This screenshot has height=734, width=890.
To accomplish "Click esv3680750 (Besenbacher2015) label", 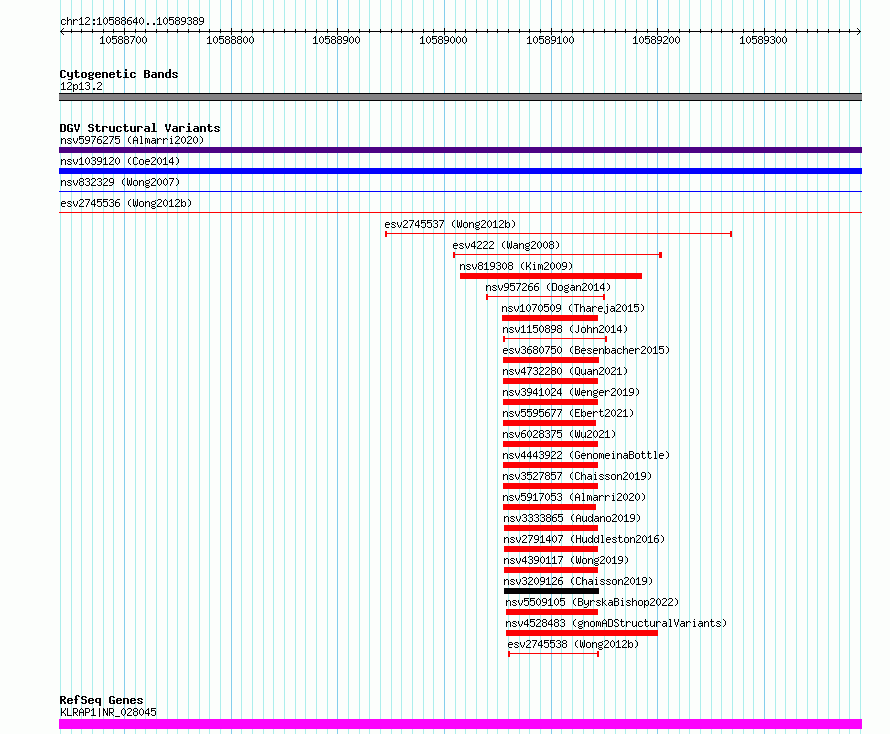I will 586,350.
